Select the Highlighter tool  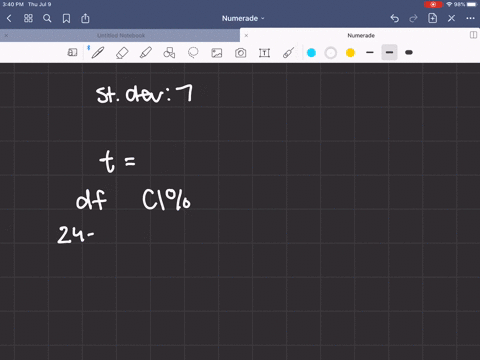[146, 53]
